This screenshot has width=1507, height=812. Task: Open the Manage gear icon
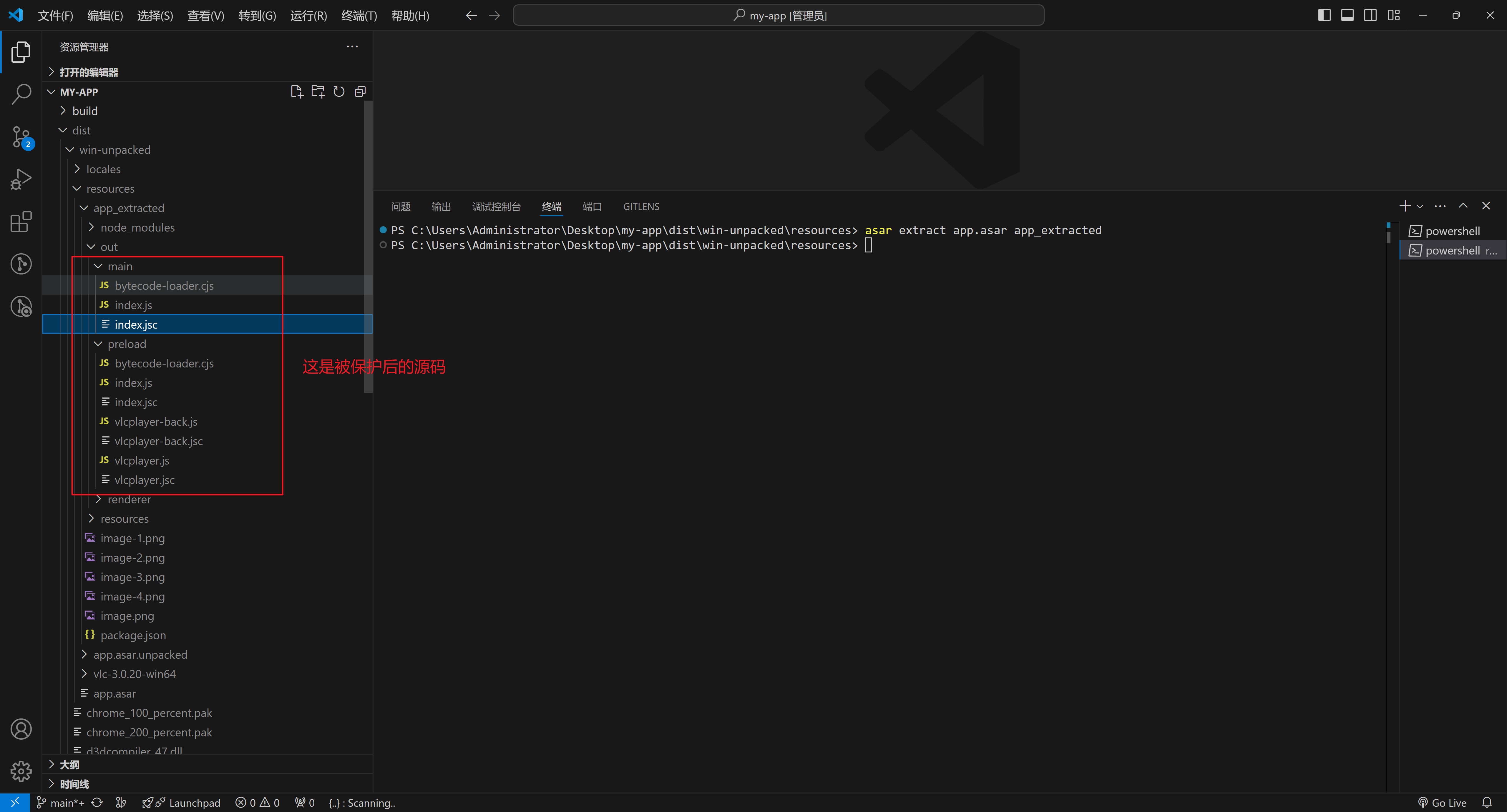tap(21, 771)
